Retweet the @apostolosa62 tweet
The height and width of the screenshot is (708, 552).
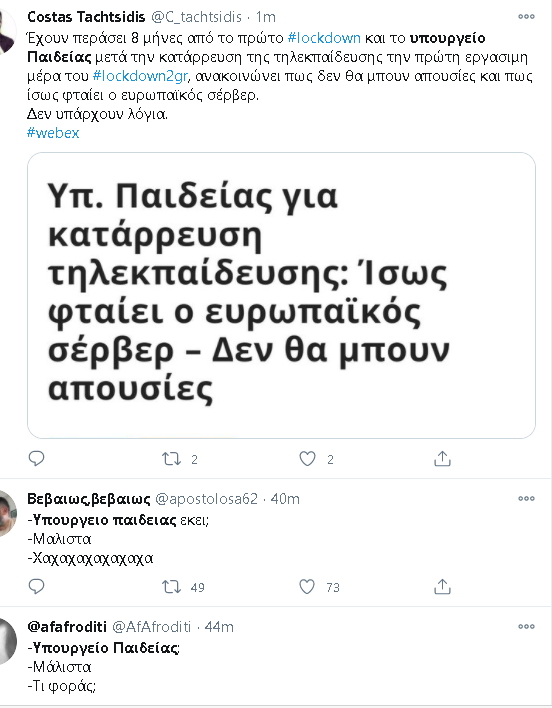(x=172, y=587)
